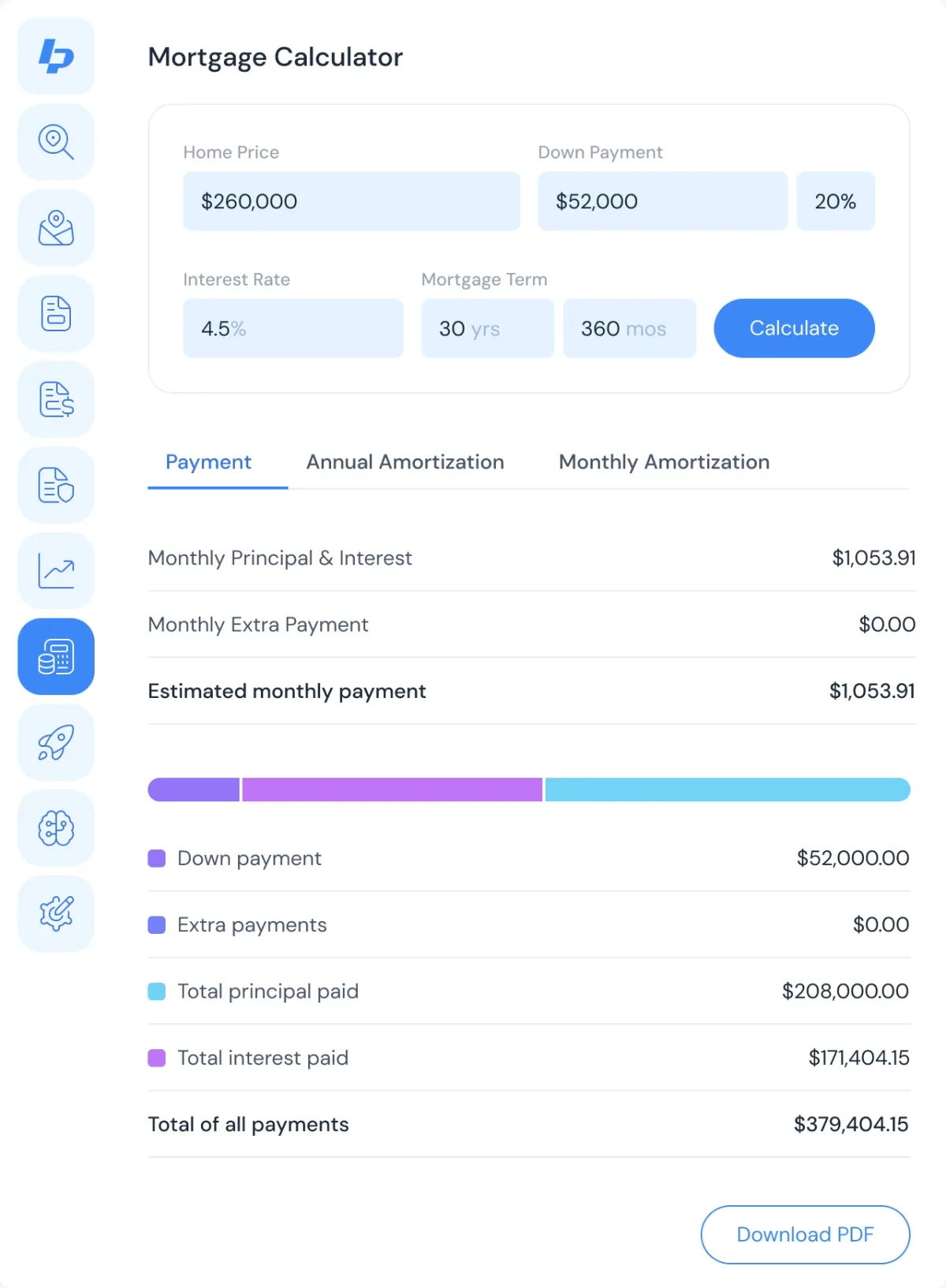Click the $379,404.15 total amount
The image size is (946, 1288).
coord(851,1125)
